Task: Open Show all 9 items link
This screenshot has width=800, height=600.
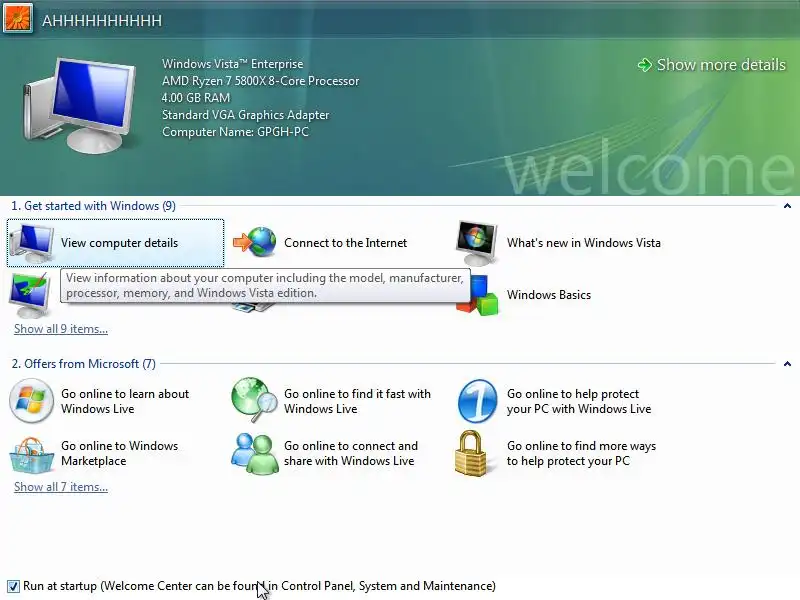Action: click(61, 329)
